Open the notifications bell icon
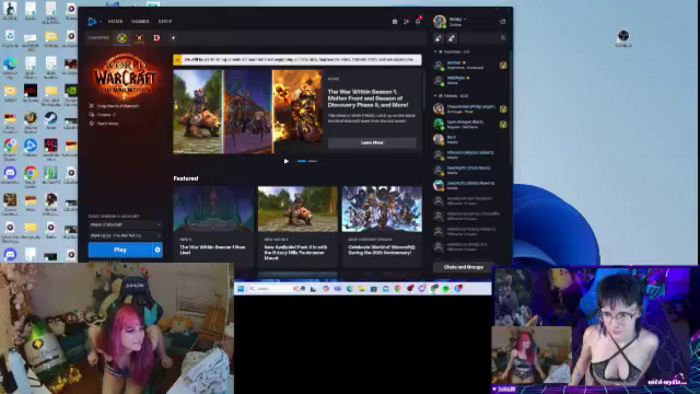 418,21
